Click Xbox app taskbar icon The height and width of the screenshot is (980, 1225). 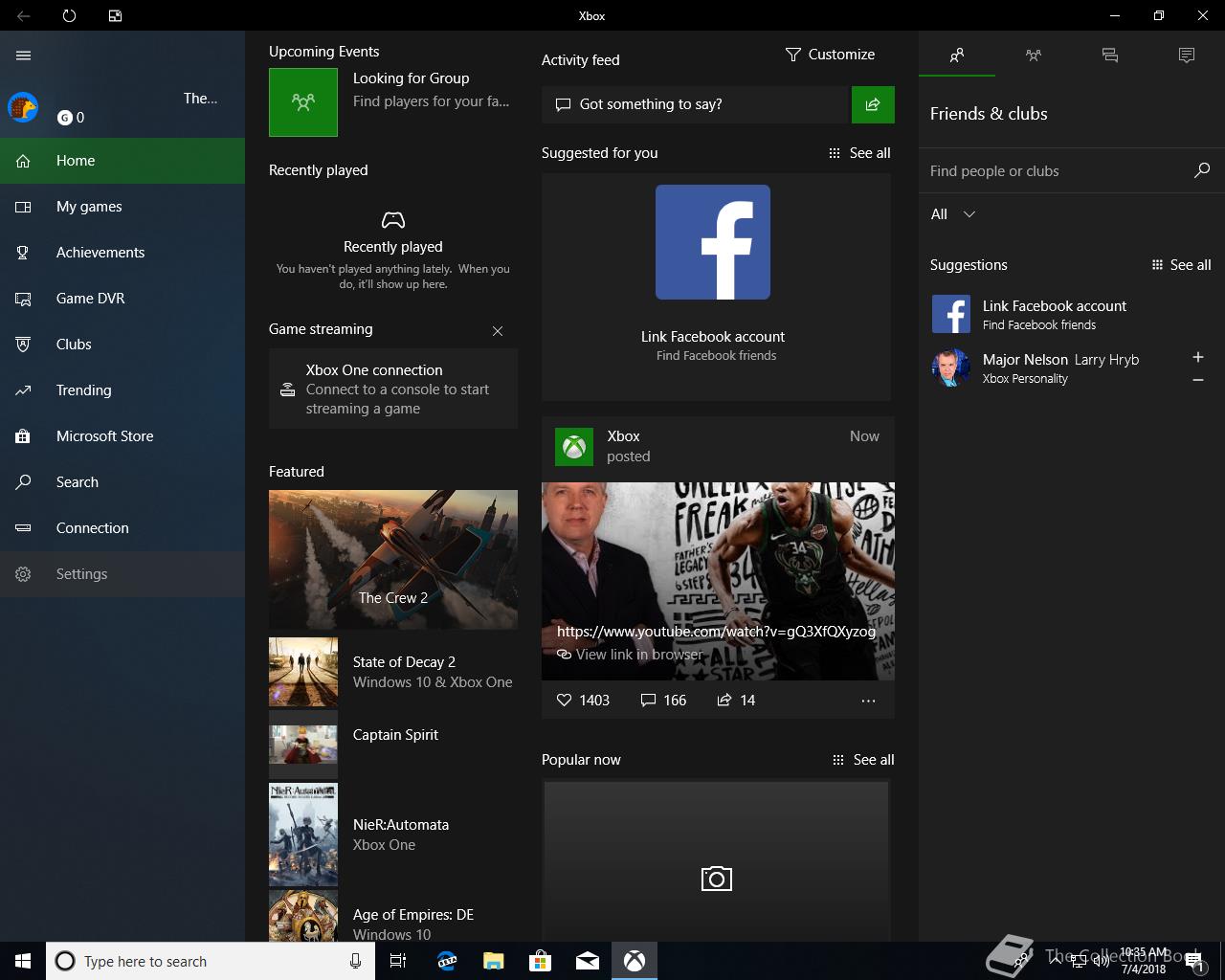coord(635,961)
